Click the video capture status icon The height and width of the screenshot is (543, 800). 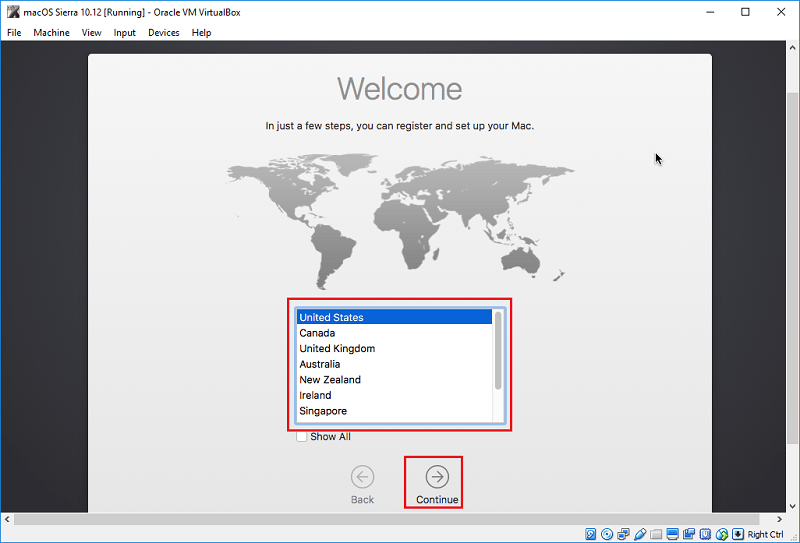(x=689, y=534)
